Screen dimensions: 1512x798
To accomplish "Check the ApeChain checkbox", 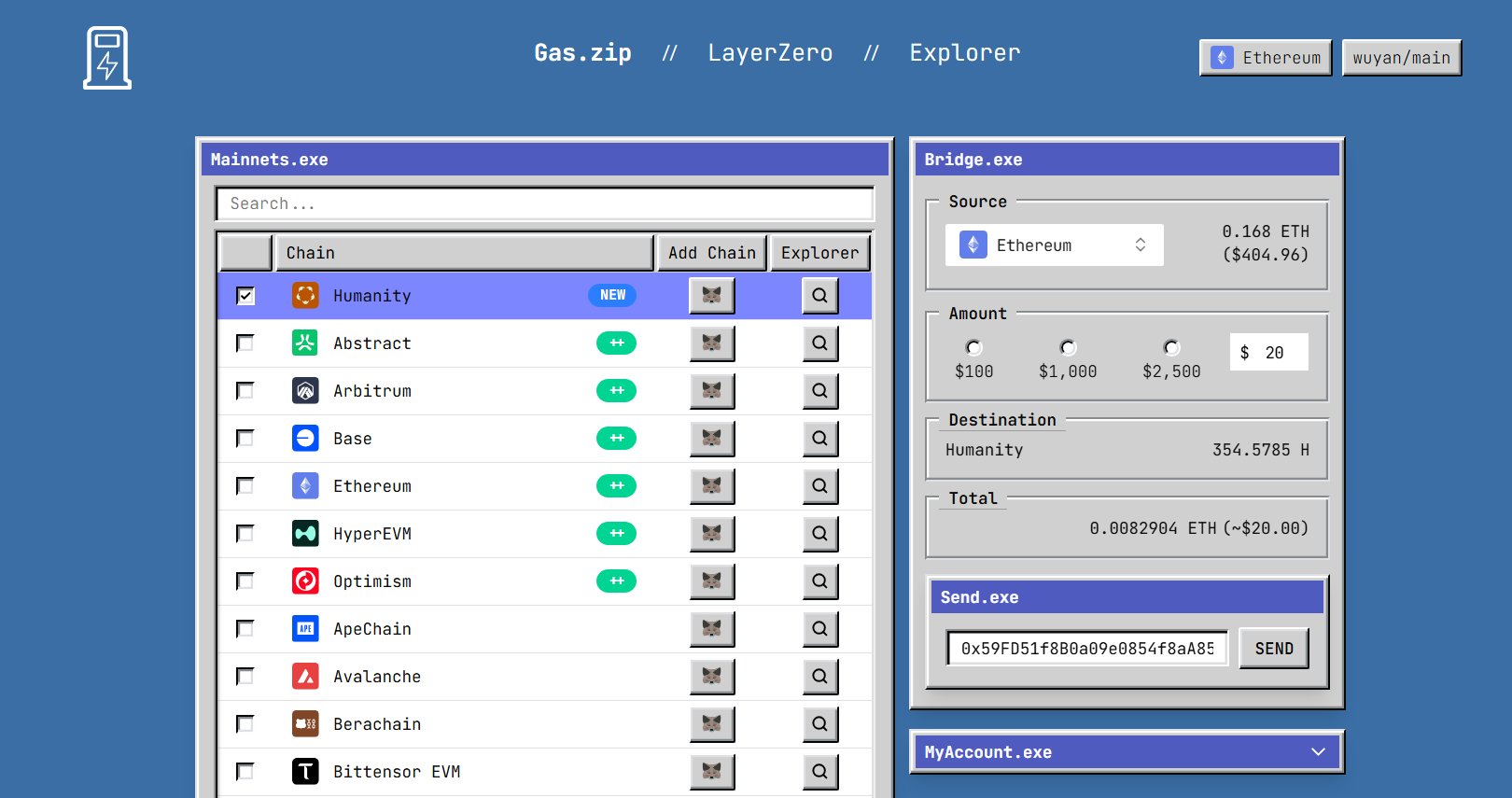I will point(245,629).
